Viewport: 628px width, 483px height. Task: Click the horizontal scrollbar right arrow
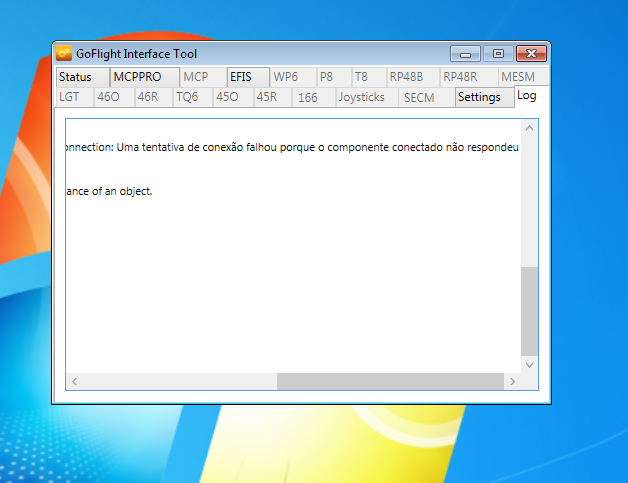coord(512,381)
